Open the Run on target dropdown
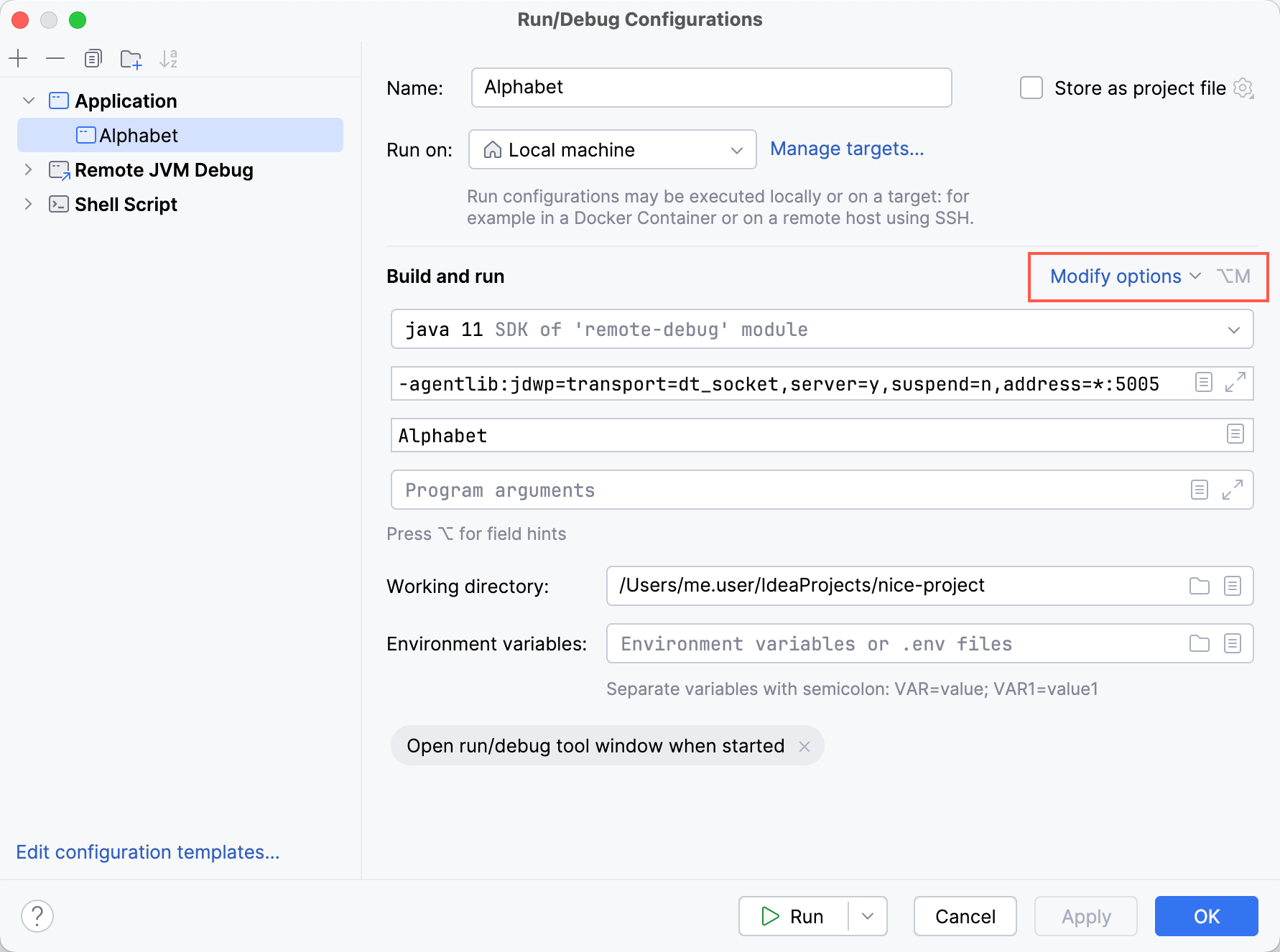The height and width of the screenshot is (952, 1280). 737,149
